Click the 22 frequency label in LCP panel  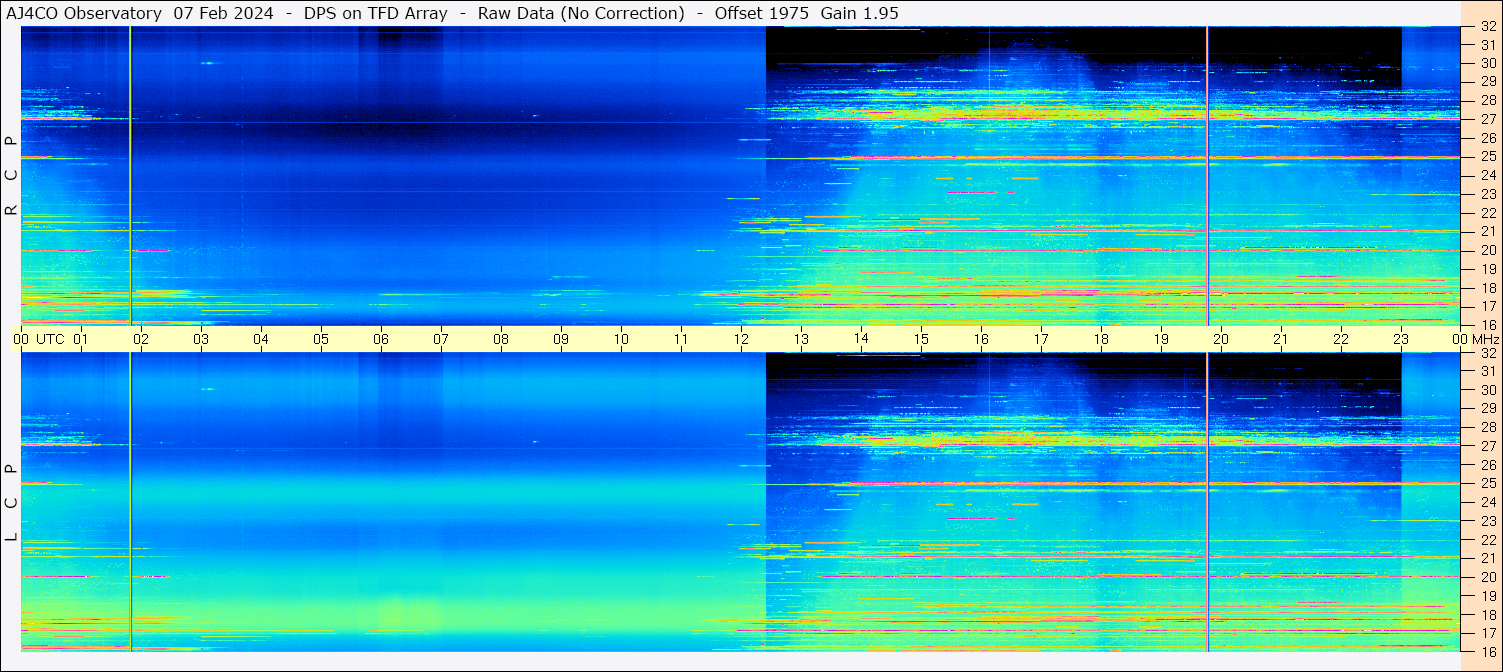pos(1487,540)
